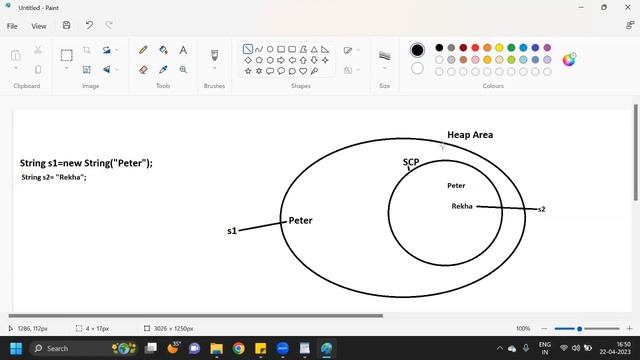Image resolution: width=640 pixels, height=360 pixels.
Task: Click the Redo arrow icon
Action: point(109,25)
